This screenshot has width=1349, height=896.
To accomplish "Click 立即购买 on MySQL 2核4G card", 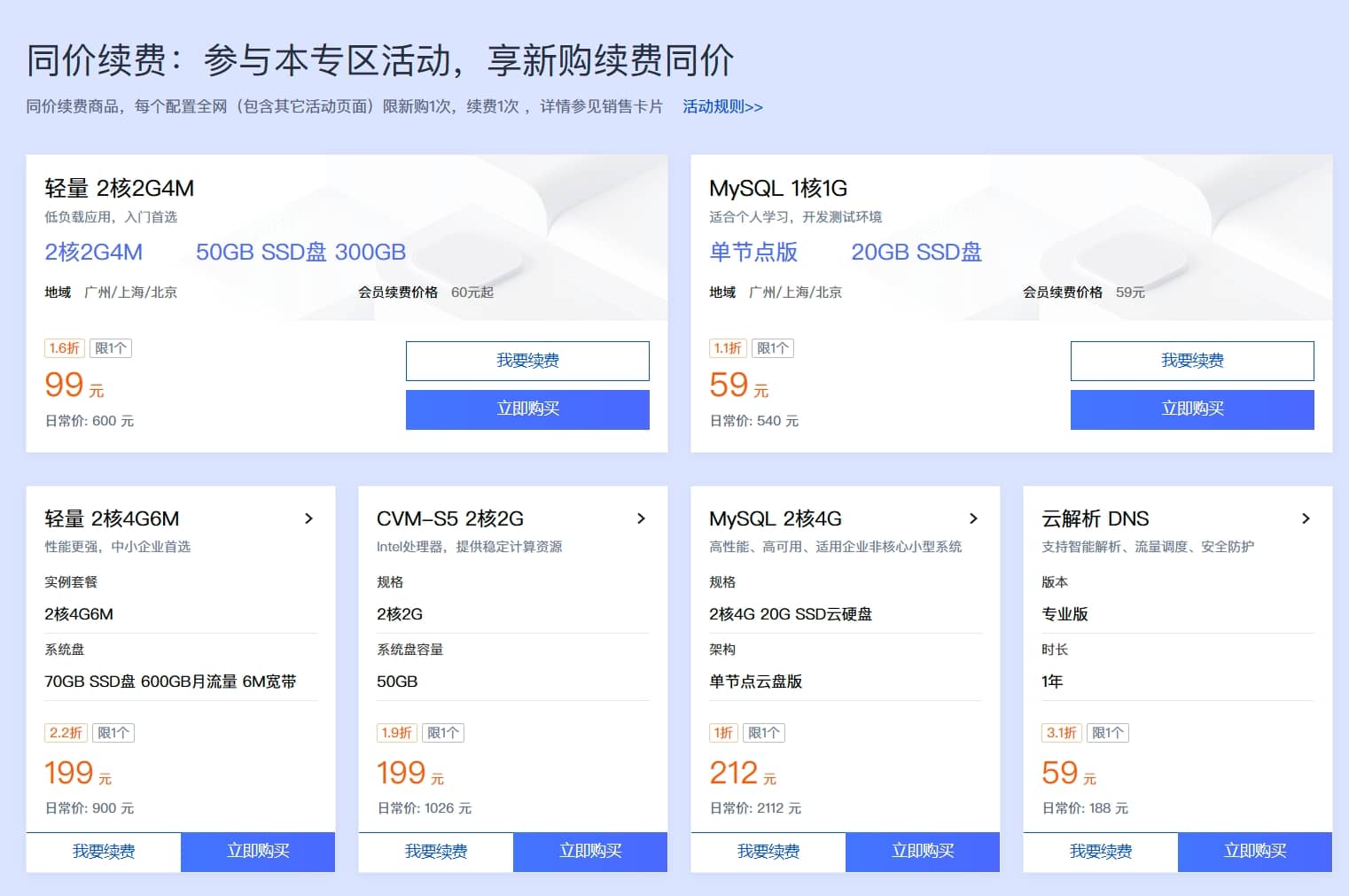I will click(x=923, y=852).
